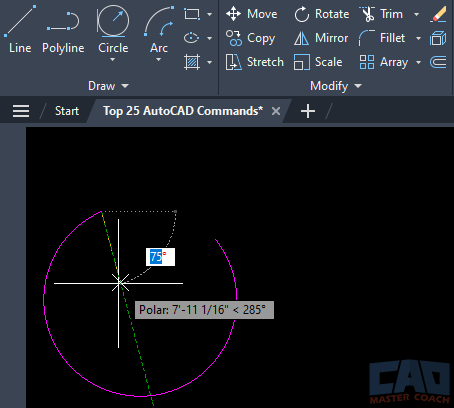Activate the Scale command

[x=318, y=62]
